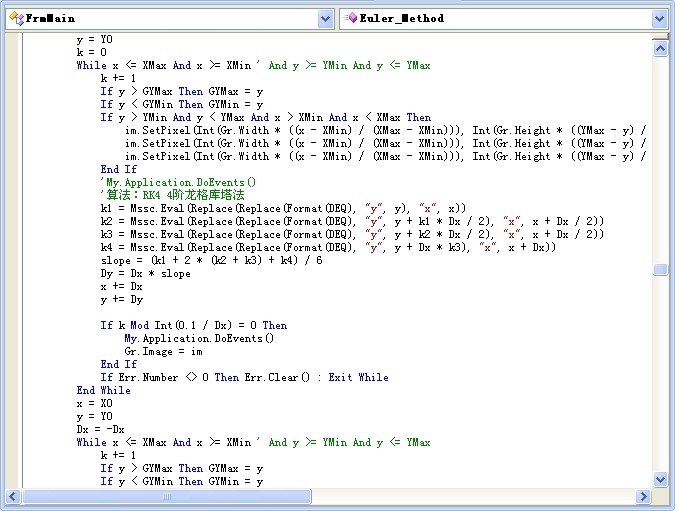Click the 'x = X0' line
Screen dimensions: 675x511
(x=94, y=403)
